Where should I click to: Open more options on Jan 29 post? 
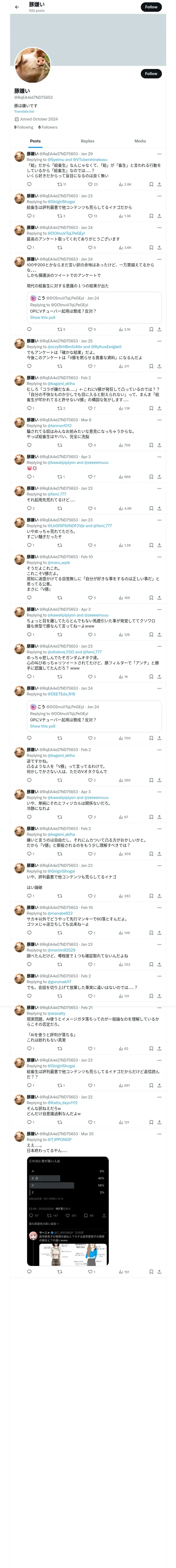(159, 154)
